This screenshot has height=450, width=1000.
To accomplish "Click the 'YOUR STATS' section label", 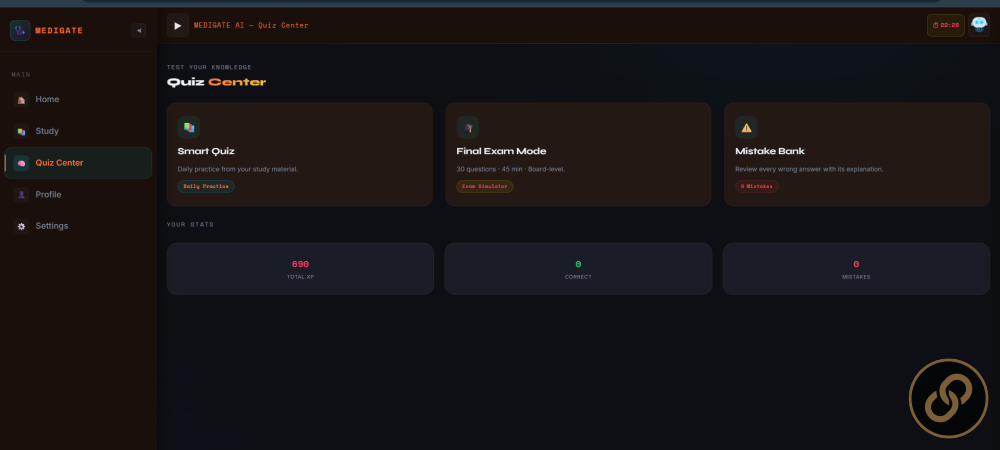I will (190, 225).
